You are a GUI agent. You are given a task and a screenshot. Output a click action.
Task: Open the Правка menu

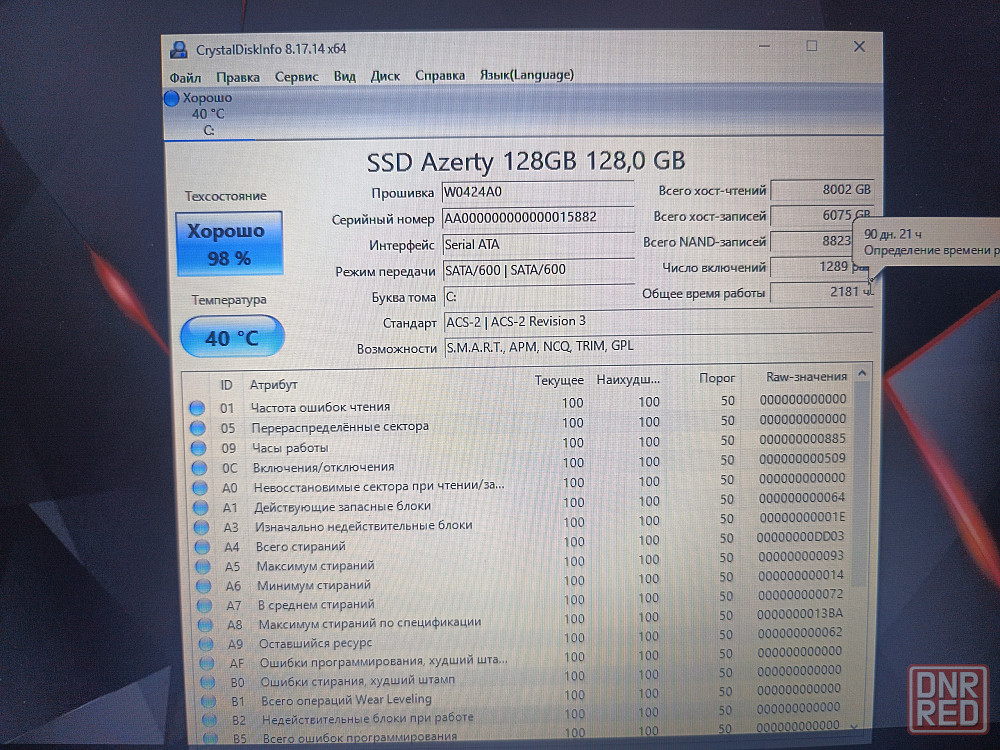(238, 77)
